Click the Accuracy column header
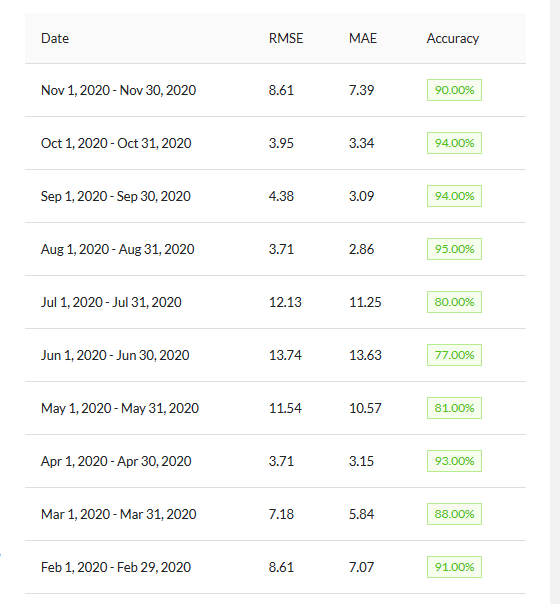This screenshot has width=560, height=604. (x=453, y=38)
